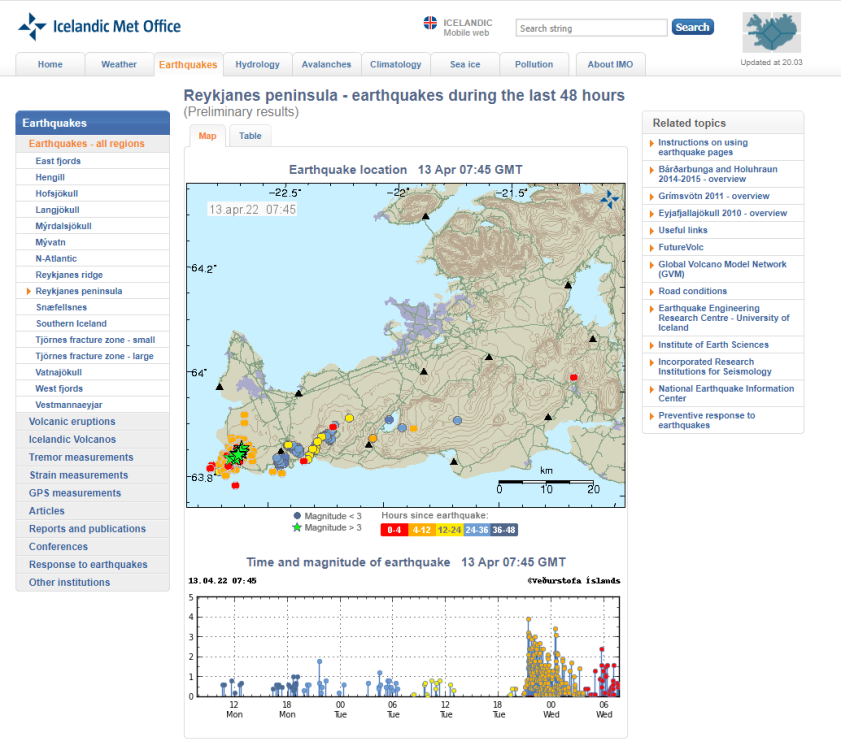This screenshot has width=841, height=750.
Task: Open the Road conditions link
Action: (692, 291)
